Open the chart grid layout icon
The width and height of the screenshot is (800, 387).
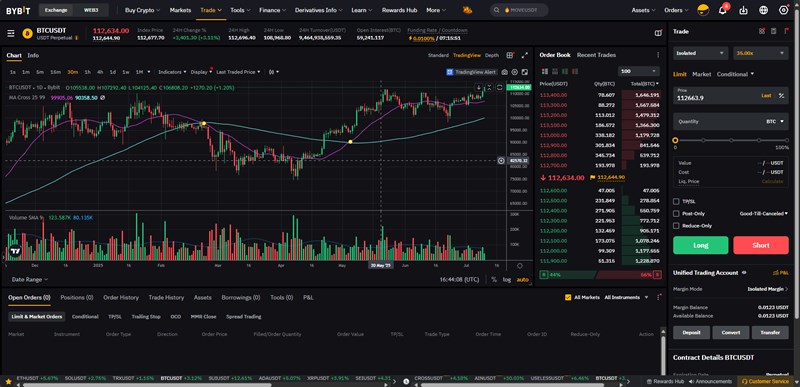click(510, 55)
